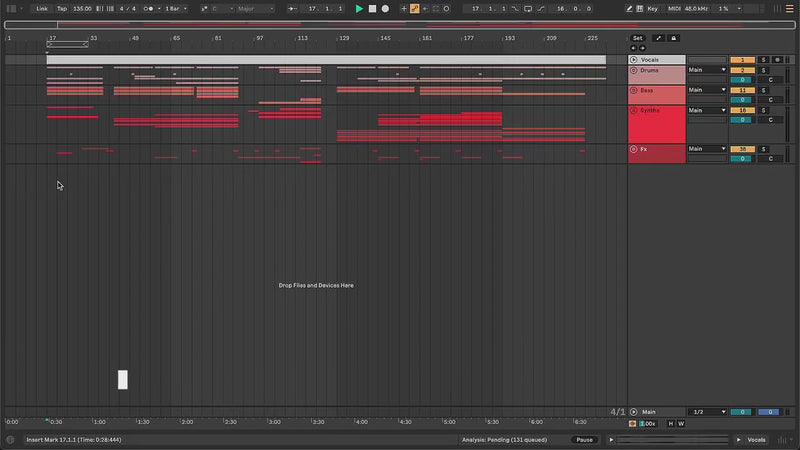Toggle automation mode pencil icon near Set
The image size is (800, 450).
pyautogui.click(x=658, y=38)
